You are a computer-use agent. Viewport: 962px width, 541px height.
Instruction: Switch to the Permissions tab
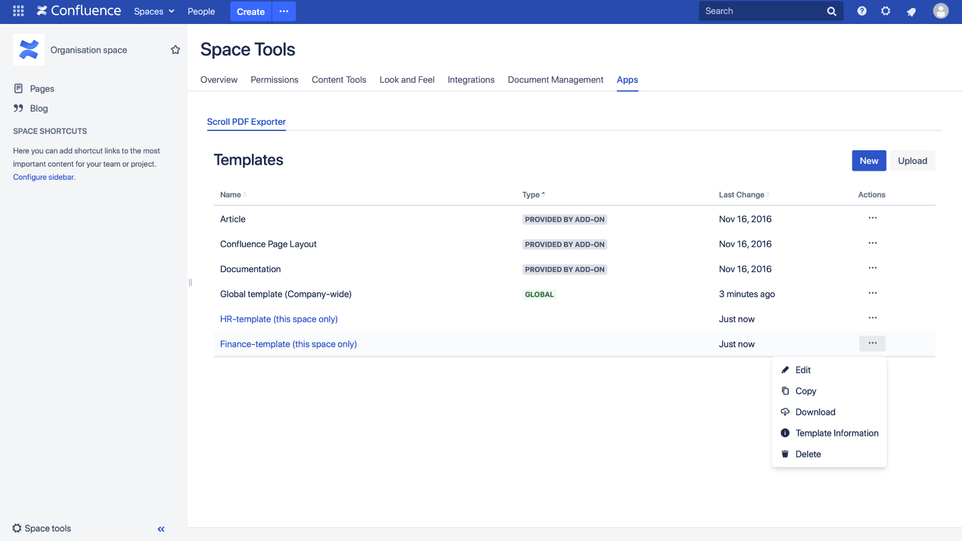click(274, 80)
